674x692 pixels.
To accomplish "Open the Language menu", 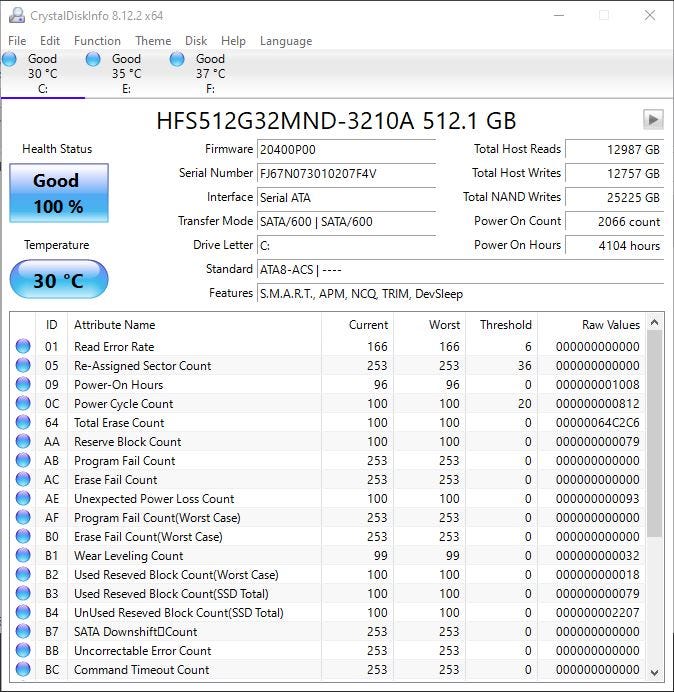I will (286, 41).
